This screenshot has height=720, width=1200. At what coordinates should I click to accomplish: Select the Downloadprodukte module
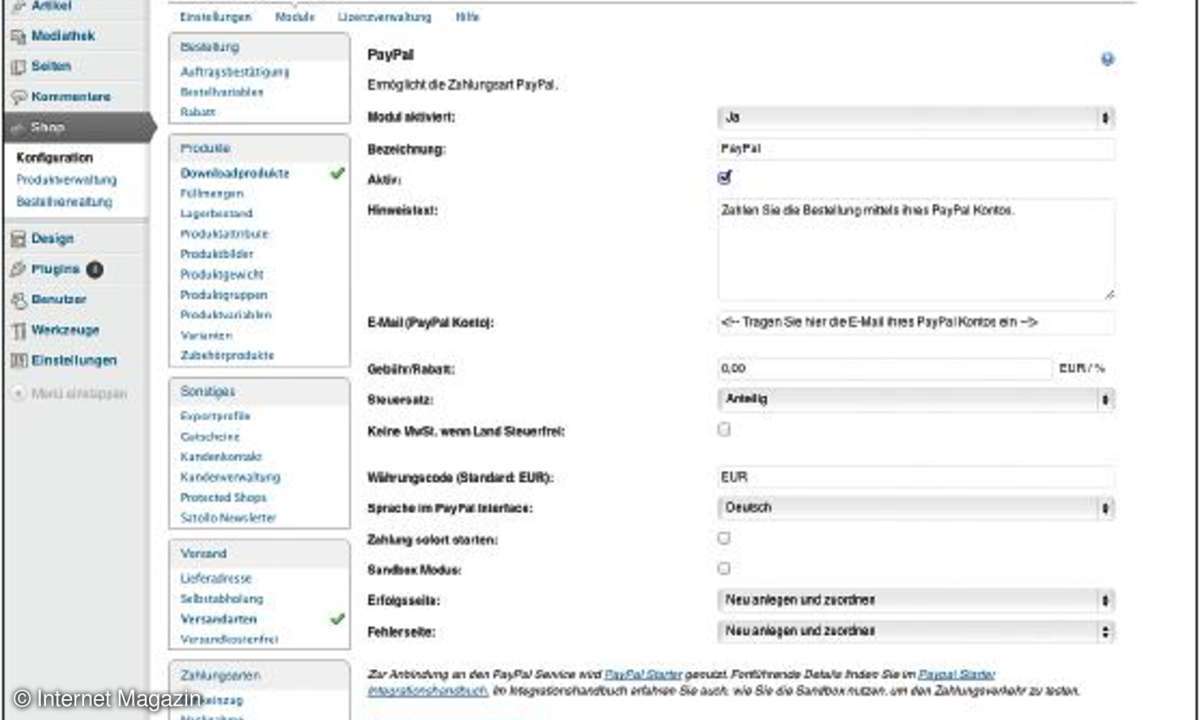(x=235, y=173)
